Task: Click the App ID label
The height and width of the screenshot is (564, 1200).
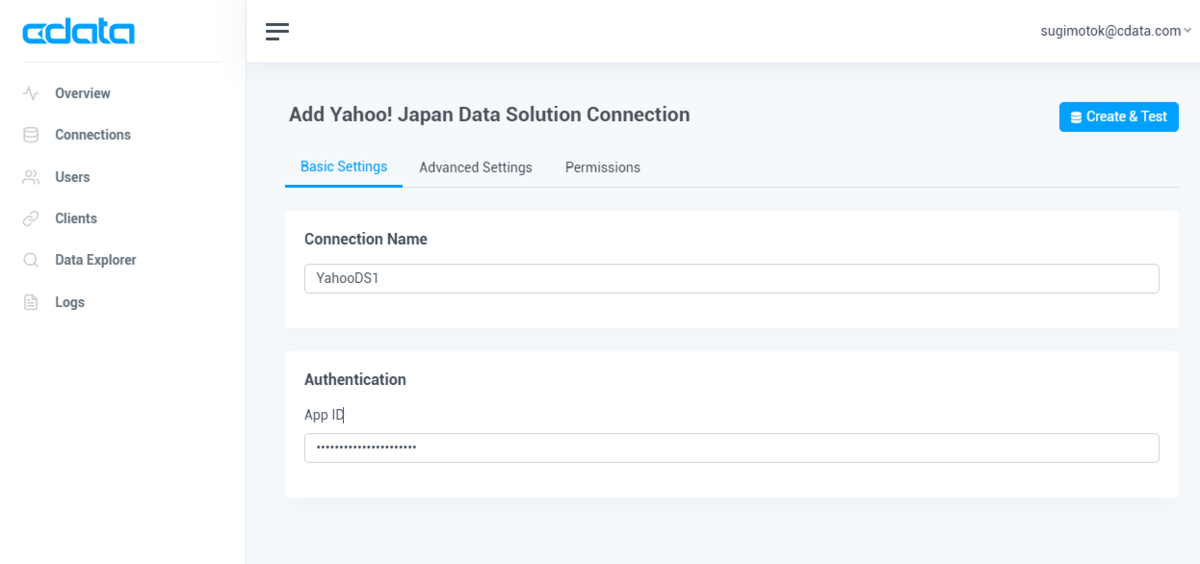Action: click(324, 415)
